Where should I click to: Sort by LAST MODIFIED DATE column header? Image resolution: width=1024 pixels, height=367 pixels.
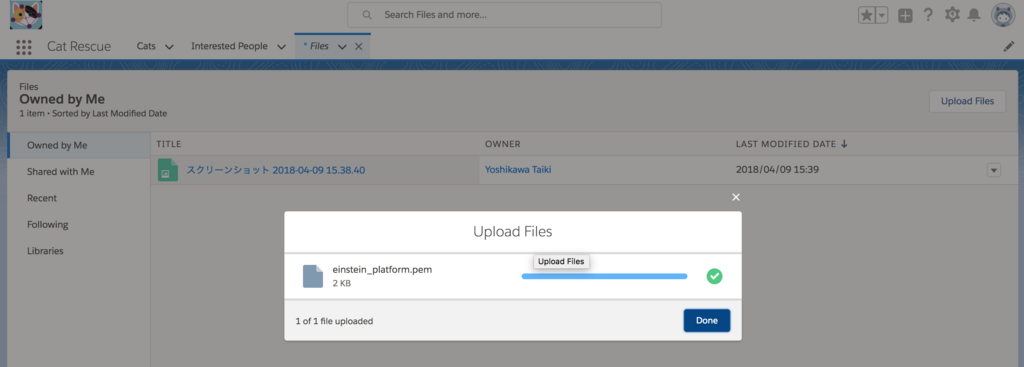tap(792, 144)
